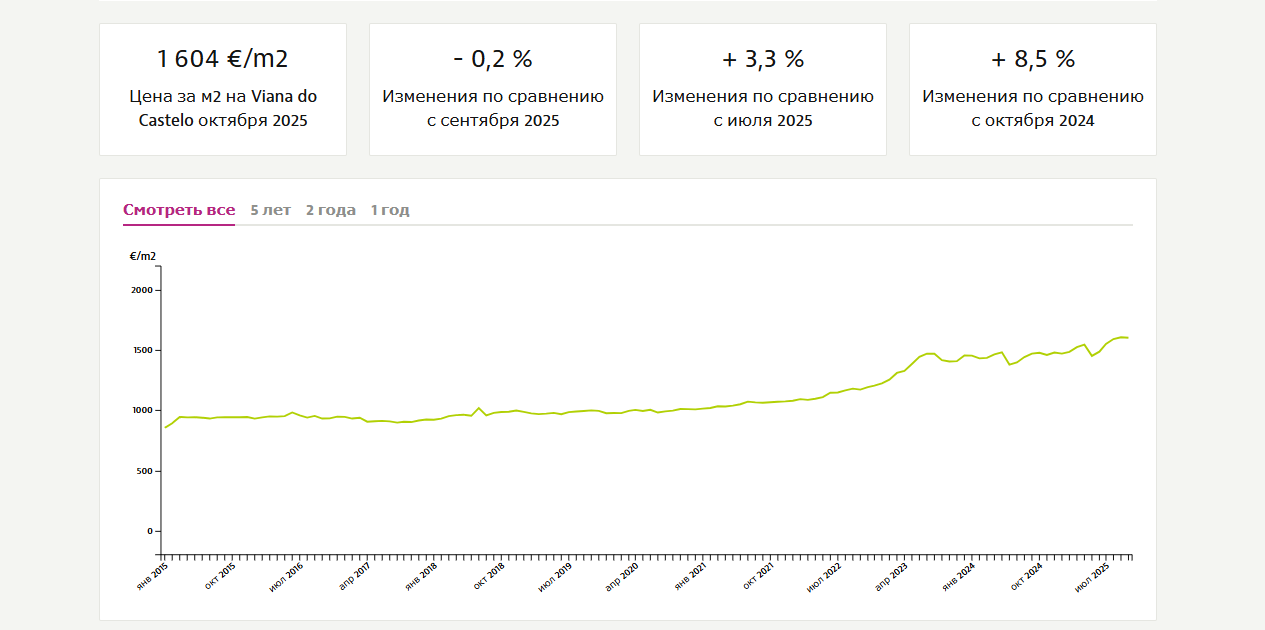
Task: Select "янв 2018" on the time axis
Action: click(x=422, y=576)
